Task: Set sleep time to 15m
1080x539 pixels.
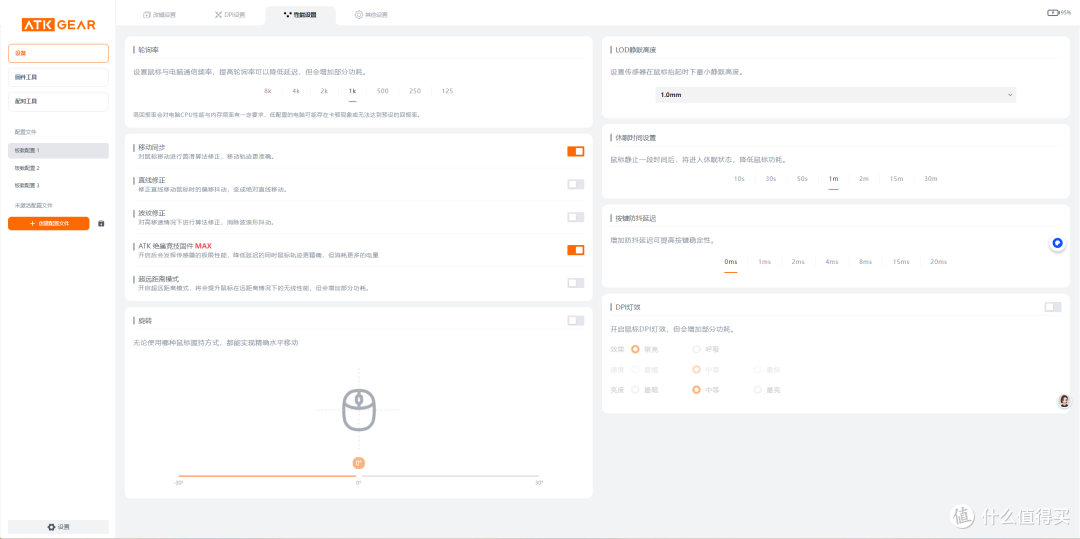Action: [896, 179]
